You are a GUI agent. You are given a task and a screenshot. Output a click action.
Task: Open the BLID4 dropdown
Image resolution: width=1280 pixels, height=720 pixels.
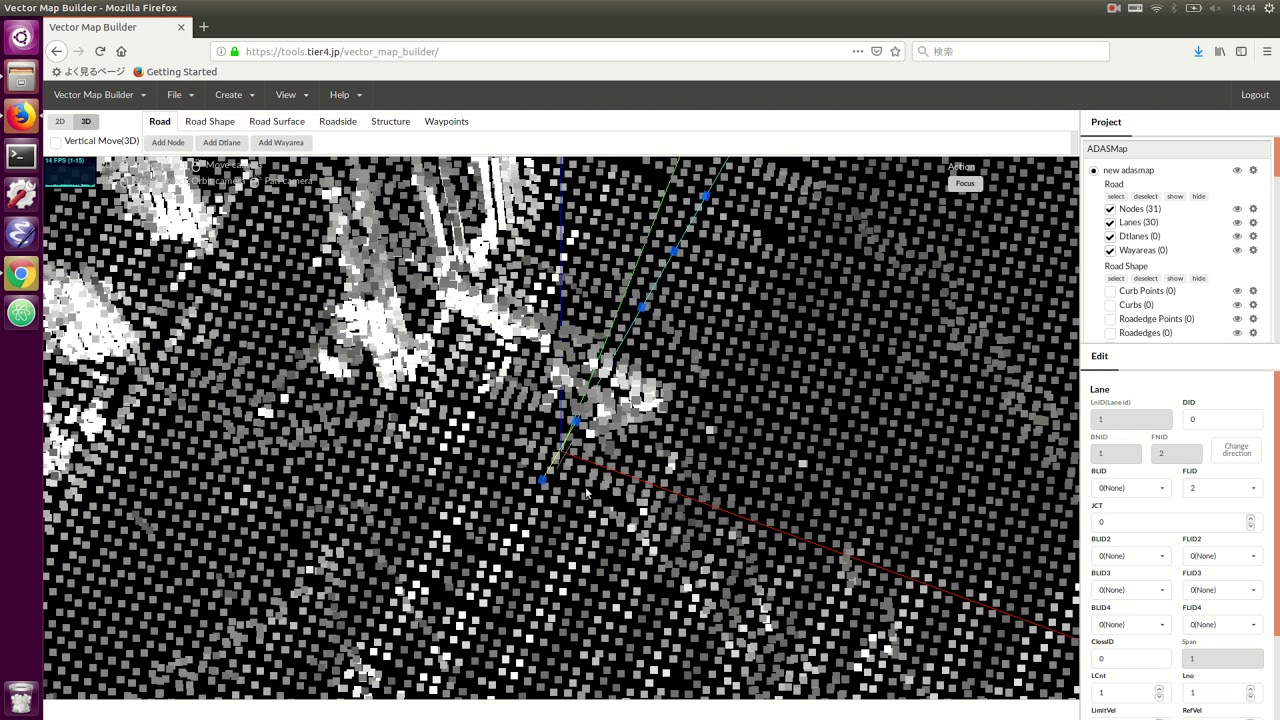1131,625
